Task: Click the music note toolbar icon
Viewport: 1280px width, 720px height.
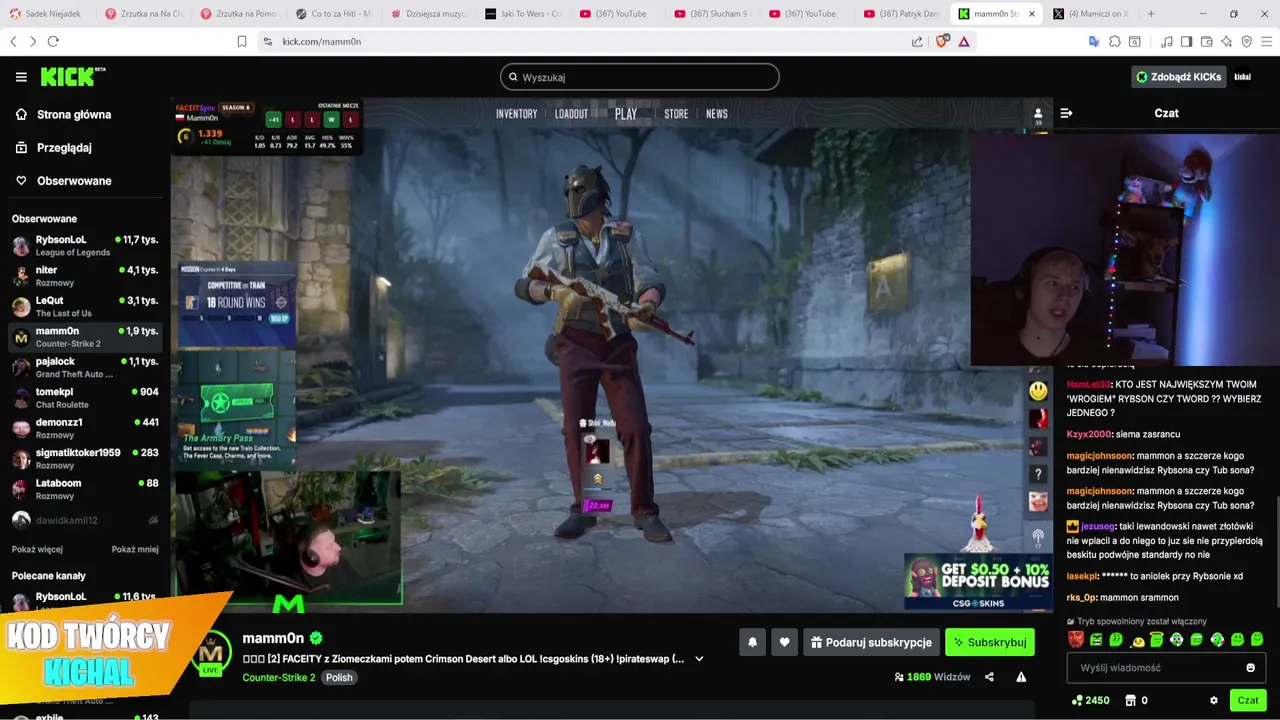Action: point(1167,41)
